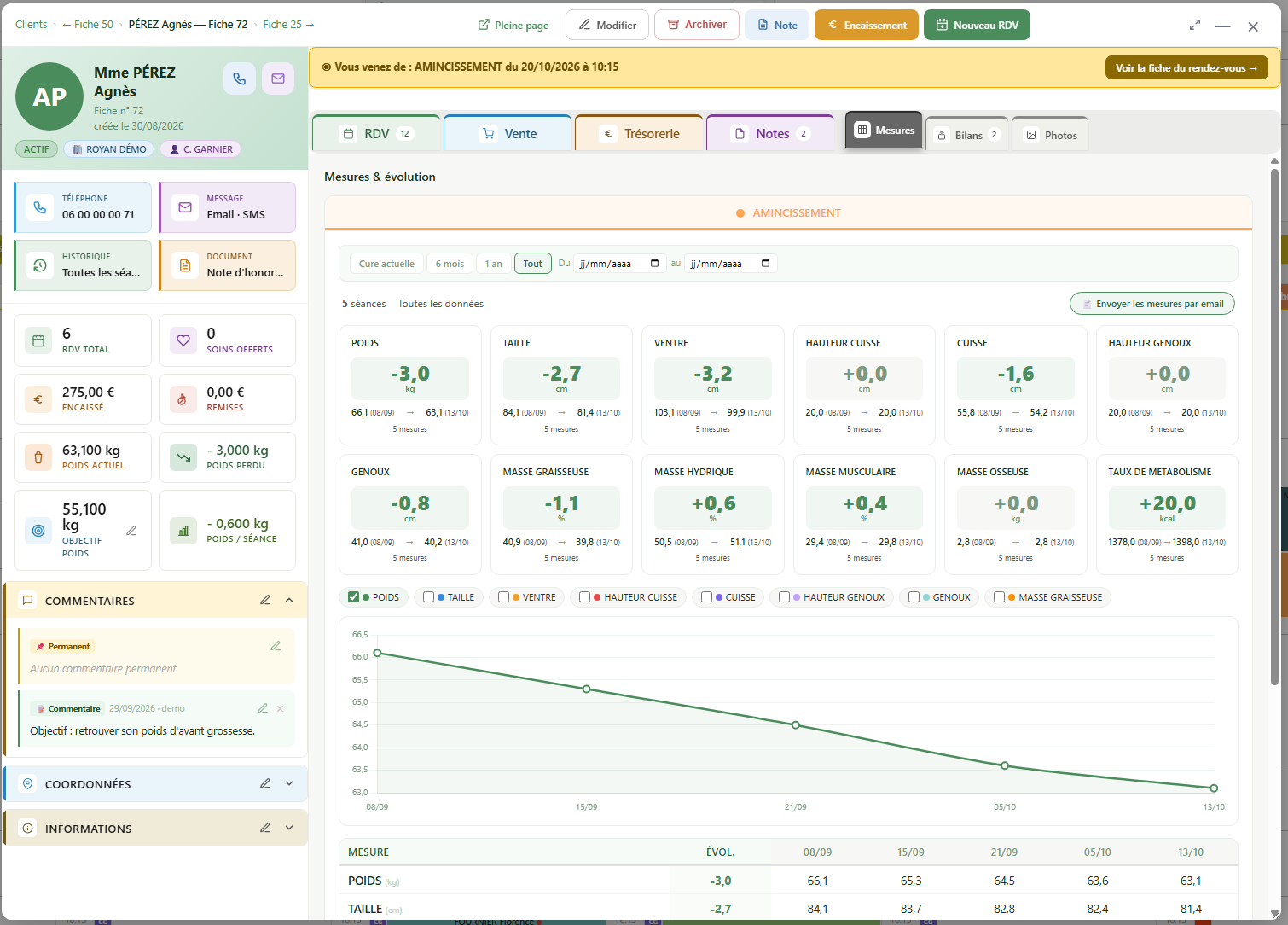
Task: Go to previous record Fiche 50
Action: click(87, 25)
